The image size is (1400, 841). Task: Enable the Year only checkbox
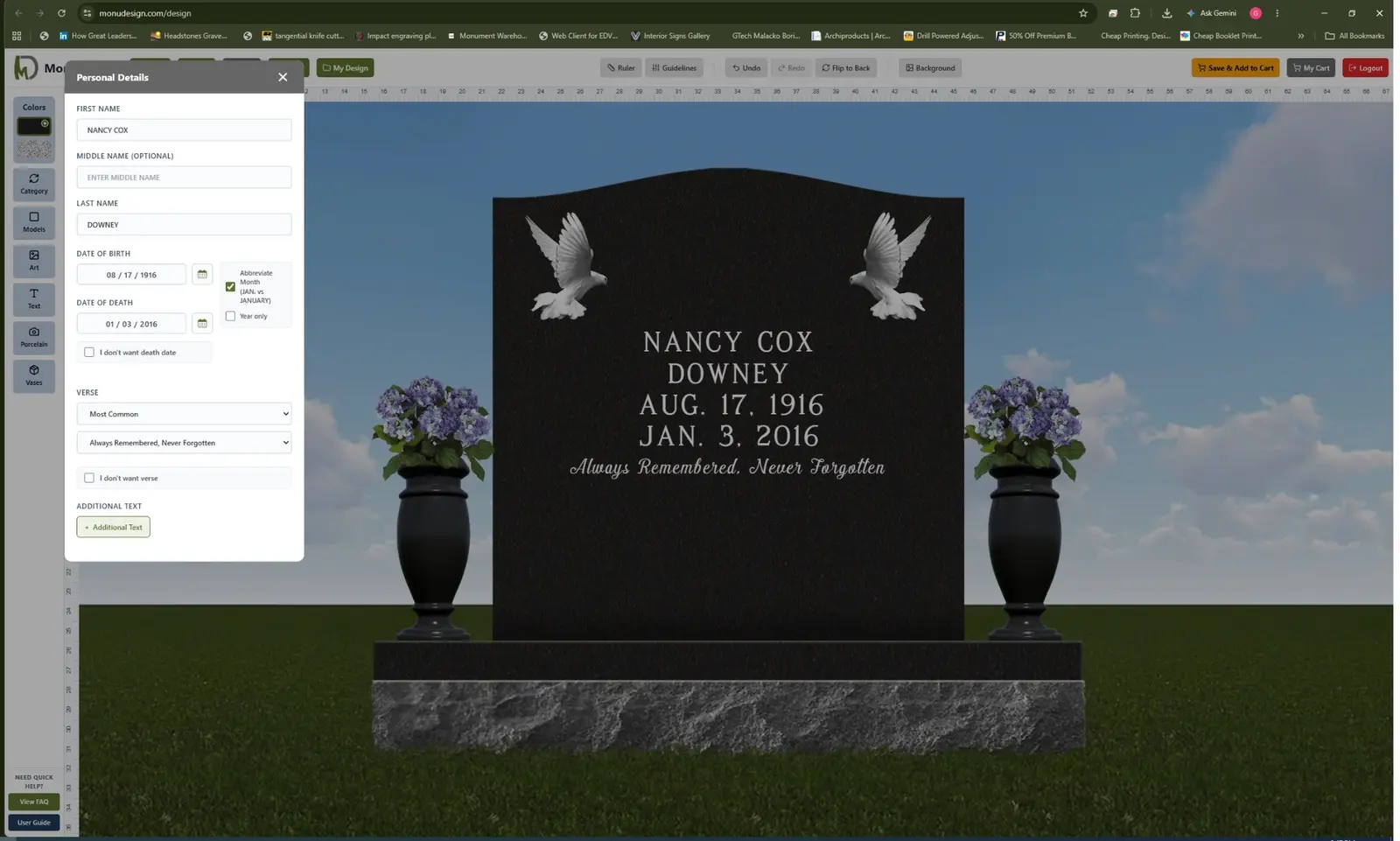(x=230, y=316)
